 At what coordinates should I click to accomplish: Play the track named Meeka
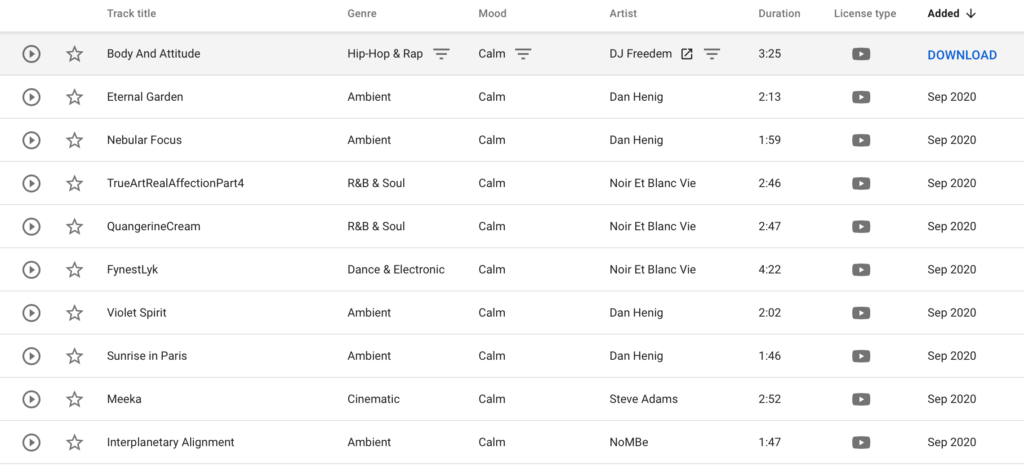(x=31, y=399)
